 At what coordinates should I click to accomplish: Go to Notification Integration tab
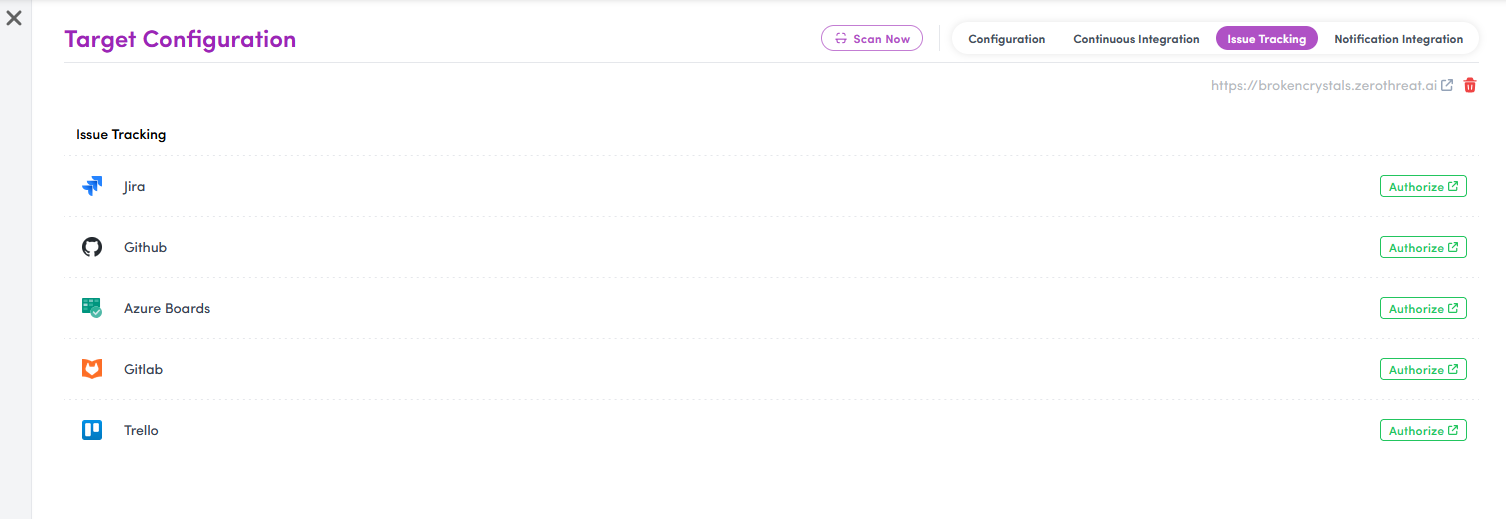(x=1398, y=39)
